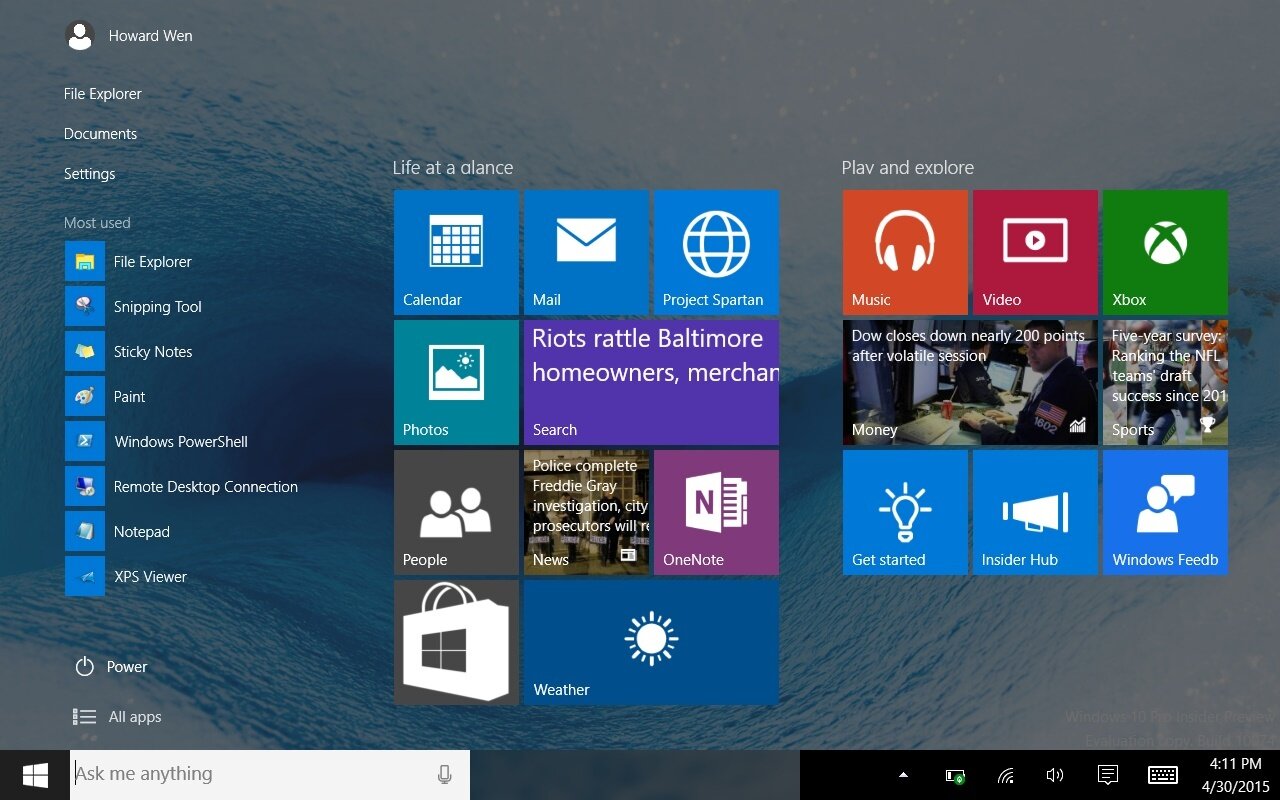
Task: Open the Windows Feedback tile
Action: [1165, 512]
